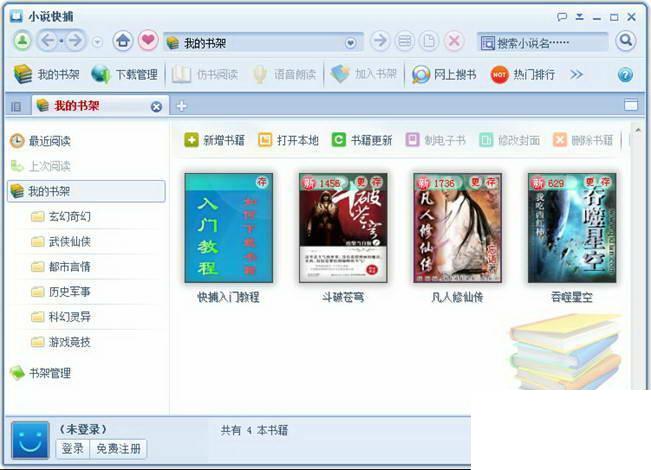The width and height of the screenshot is (651, 470).
Task: Open 书架管理 in the sidebar
Action: pos(40,373)
